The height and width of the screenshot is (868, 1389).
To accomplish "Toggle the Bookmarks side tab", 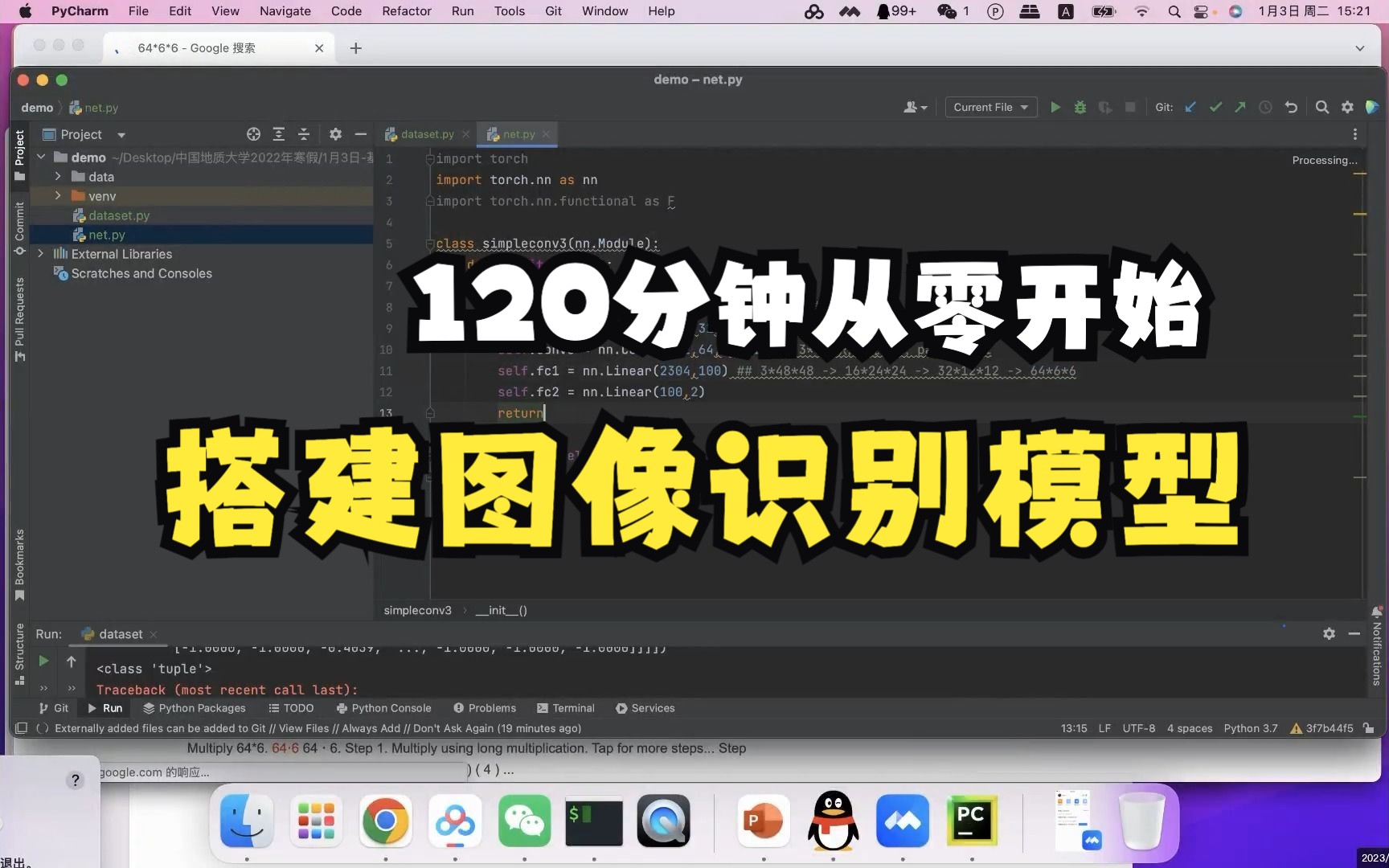I will pyautogui.click(x=20, y=565).
